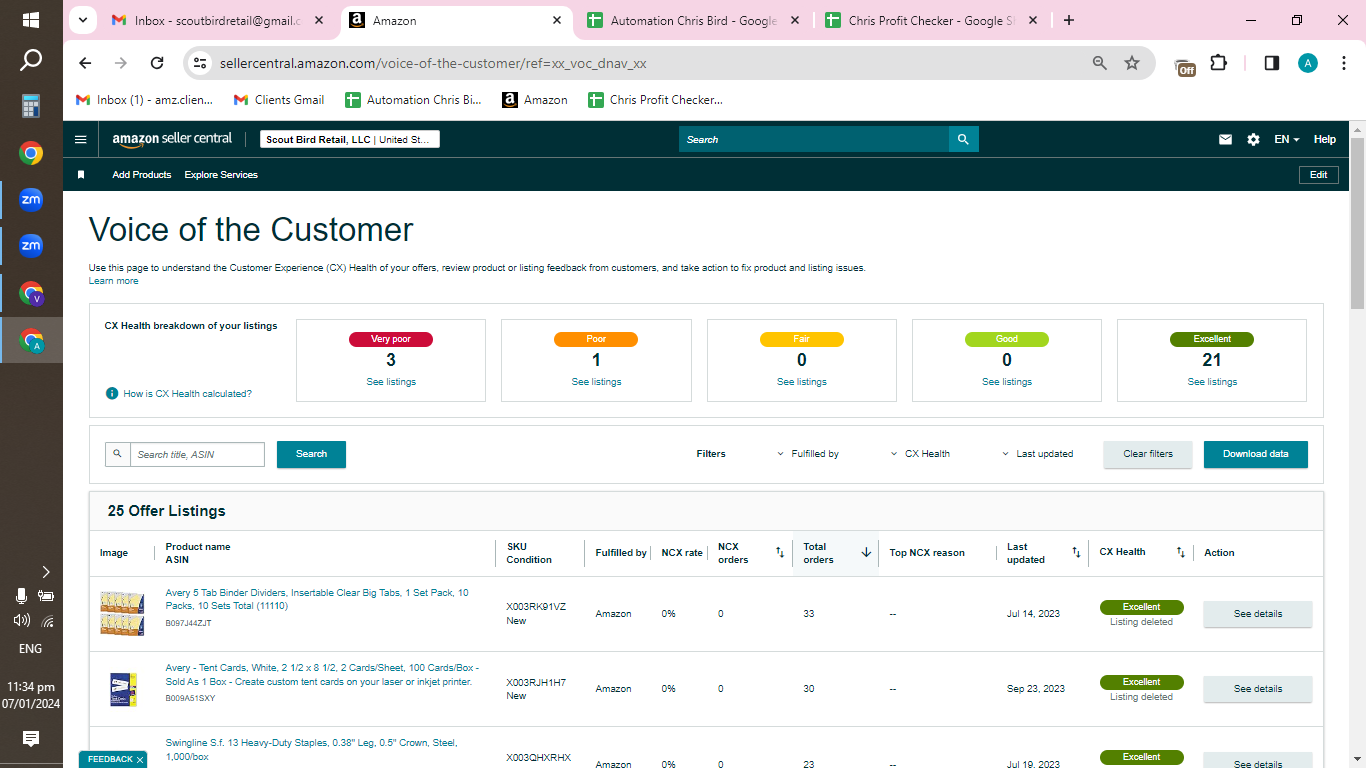Open the Seller Central settings gear
The image size is (1366, 768).
1253,140
